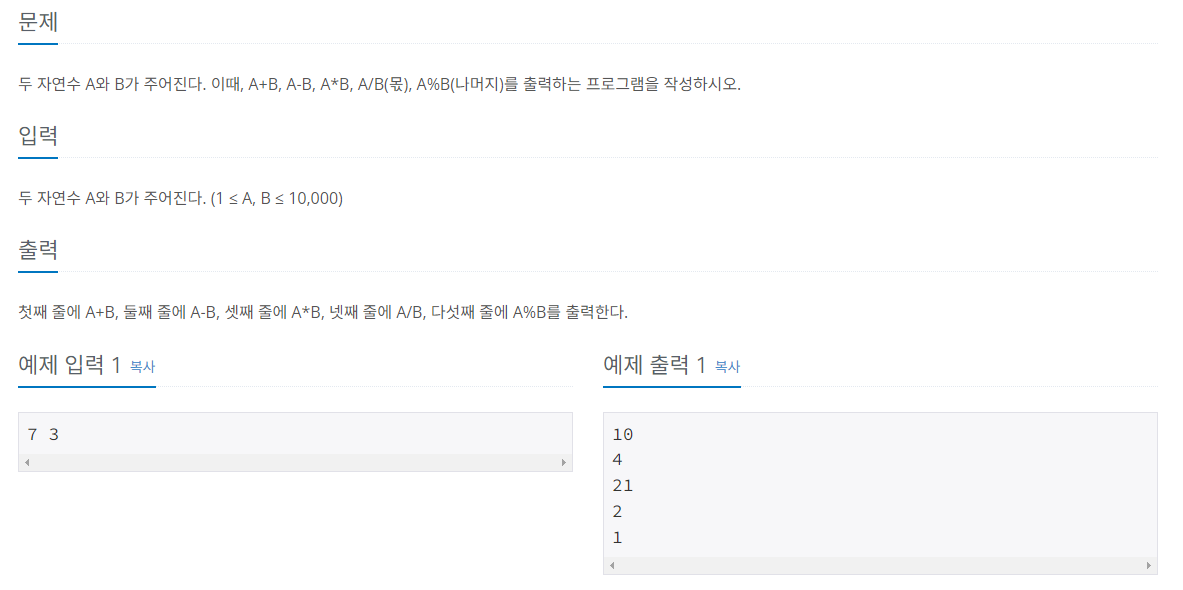1183x590 pixels.
Task: Click the 복사 link next to 예제 출력 1
Action: (x=725, y=368)
